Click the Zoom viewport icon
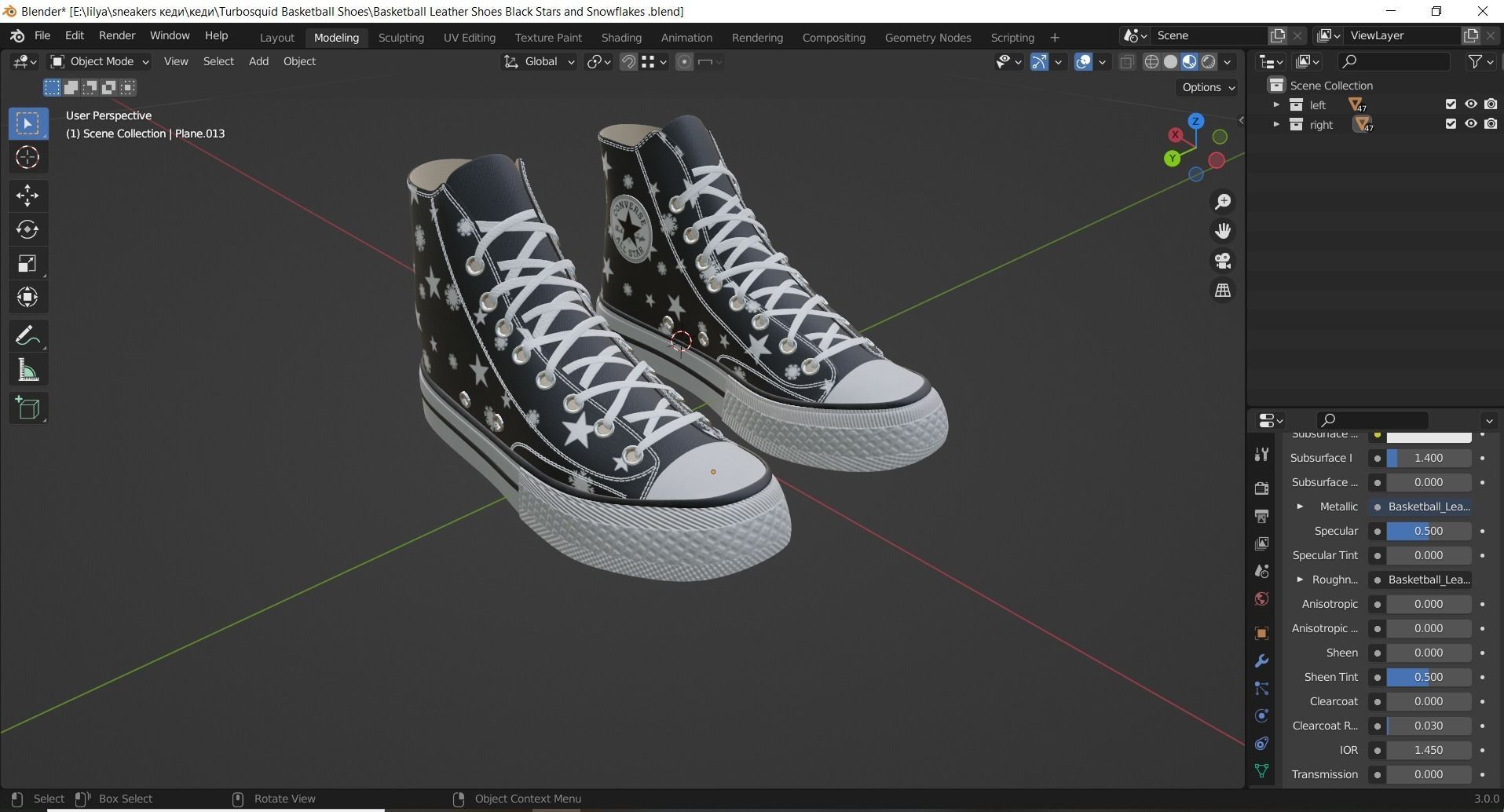 (1223, 202)
